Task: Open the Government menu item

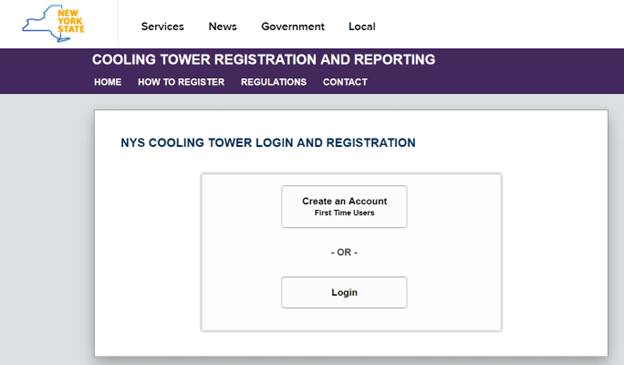Action: tap(292, 27)
